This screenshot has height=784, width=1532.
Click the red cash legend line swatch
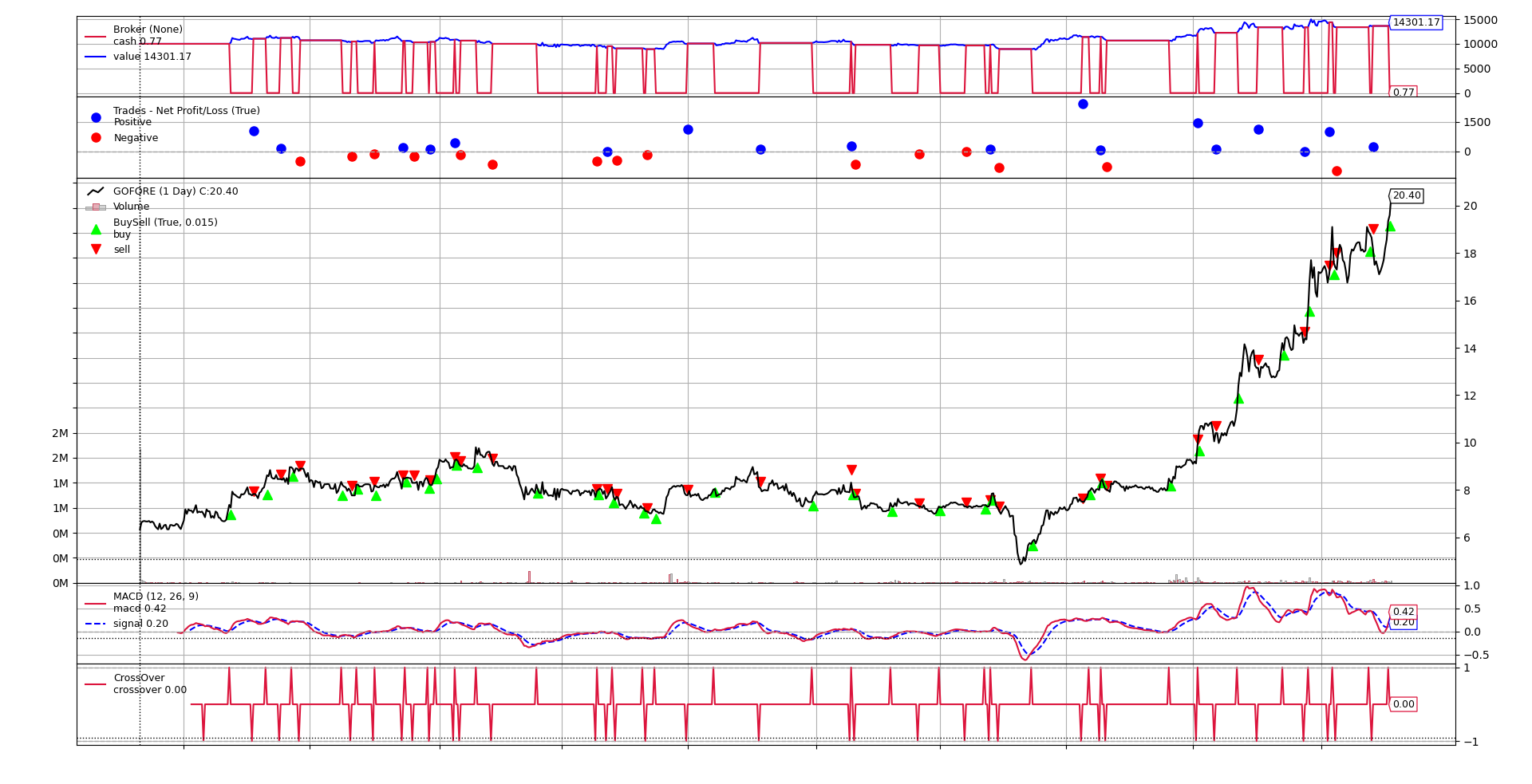(x=96, y=37)
